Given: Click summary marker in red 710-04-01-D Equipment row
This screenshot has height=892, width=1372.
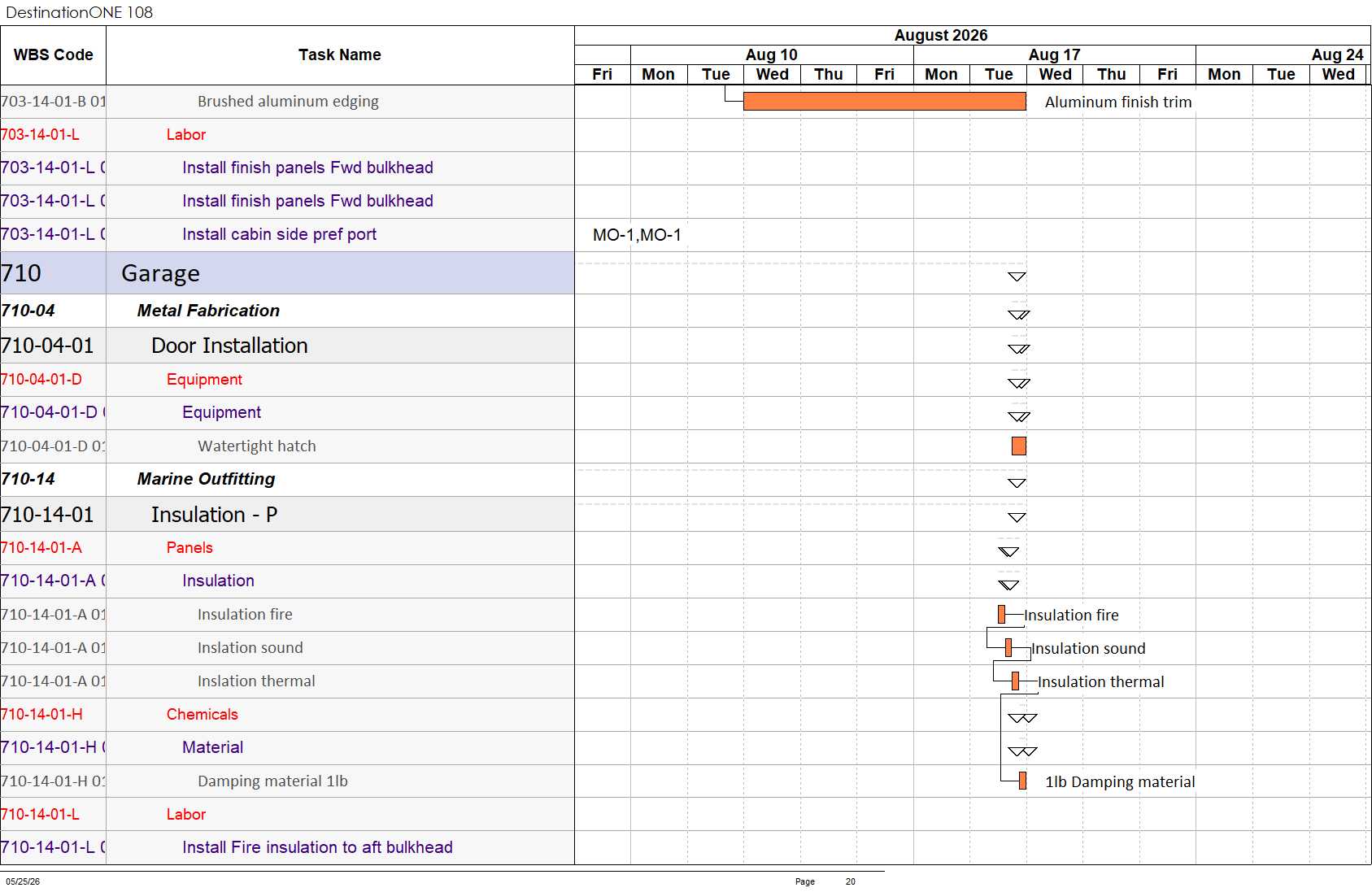Looking at the screenshot, I should 1019,383.
